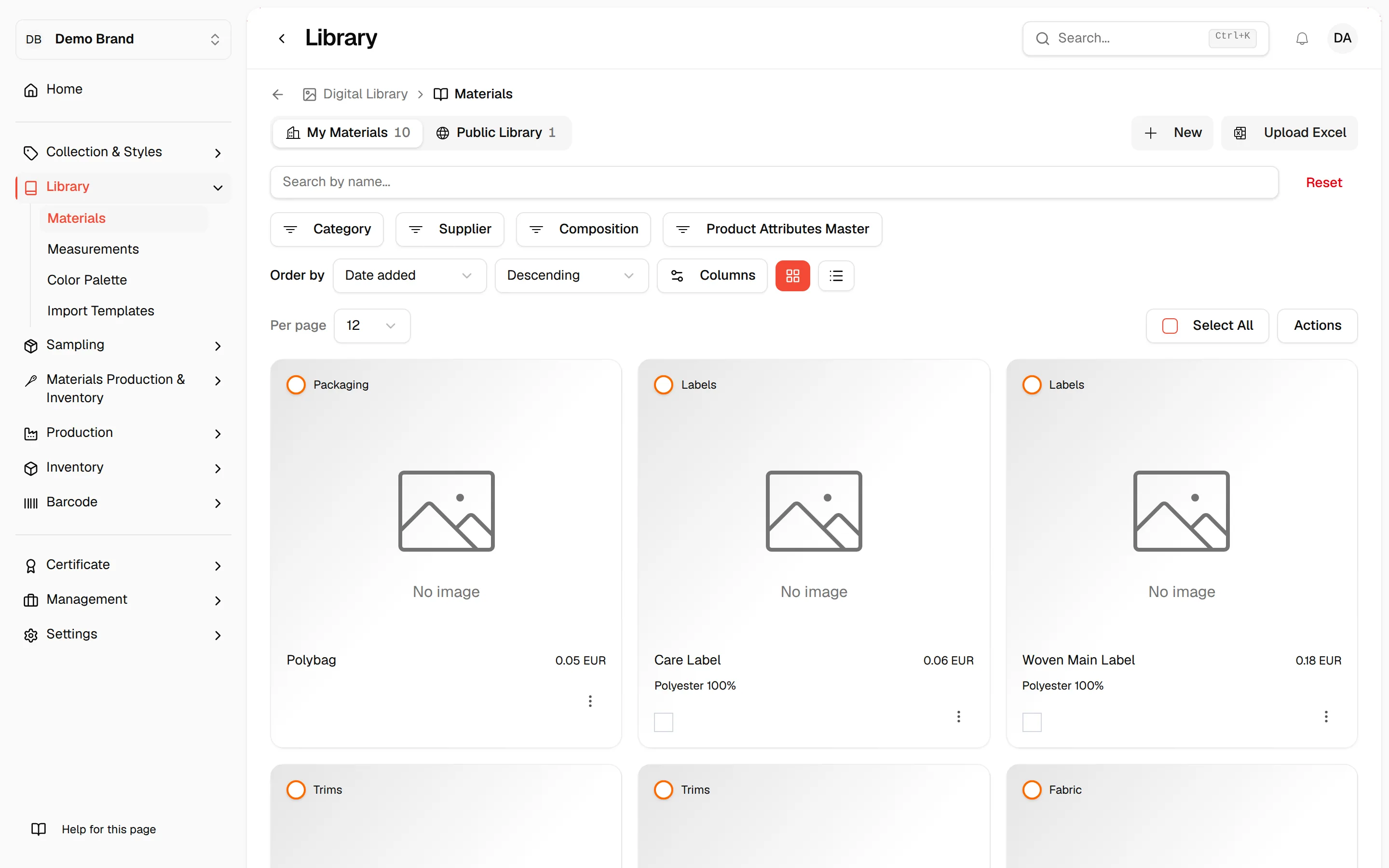Click the Care Label color swatch square
Viewport: 1389px width, 868px height.
pyautogui.click(x=664, y=722)
